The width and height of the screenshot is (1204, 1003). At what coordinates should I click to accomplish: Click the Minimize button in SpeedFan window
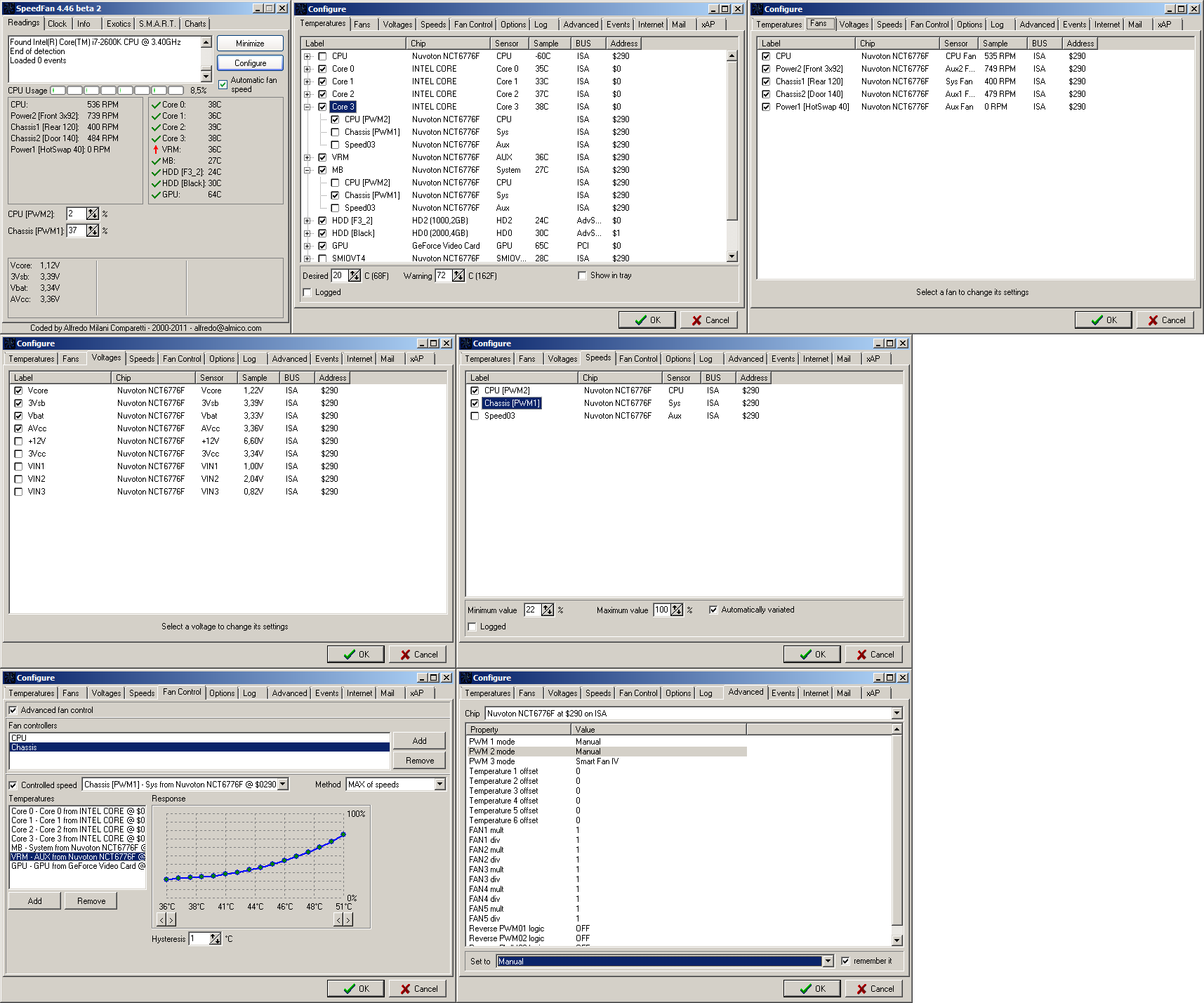[x=250, y=43]
